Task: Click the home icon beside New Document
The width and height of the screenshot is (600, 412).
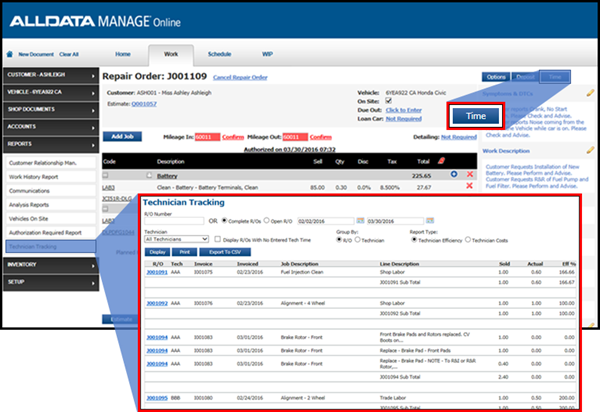Action: pyautogui.click(x=10, y=54)
